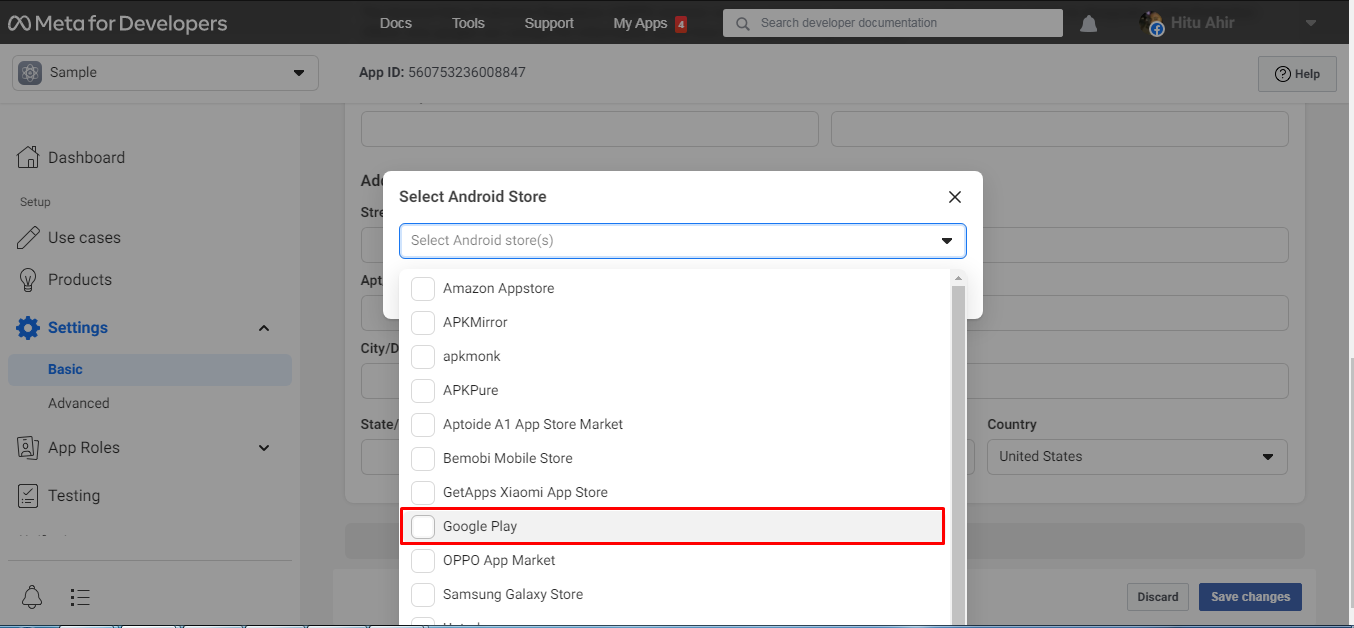This screenshot has width=1354, height=628.
Task: Click Save changes
Action: coord(1250,597)
